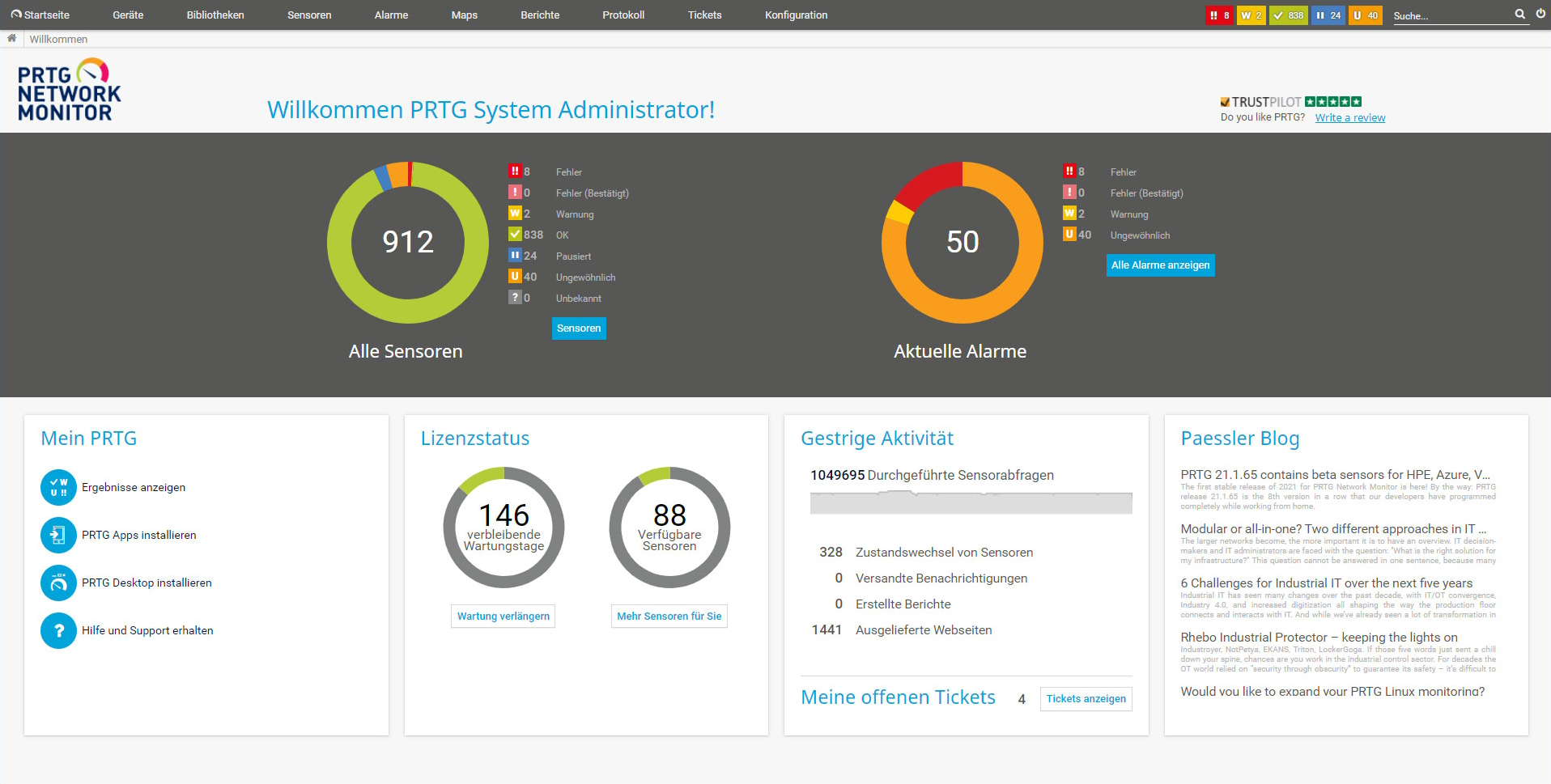Open the red error status badge in the header
The height and width of the screenshot is (784, 1551).
tap(1219, 15)
